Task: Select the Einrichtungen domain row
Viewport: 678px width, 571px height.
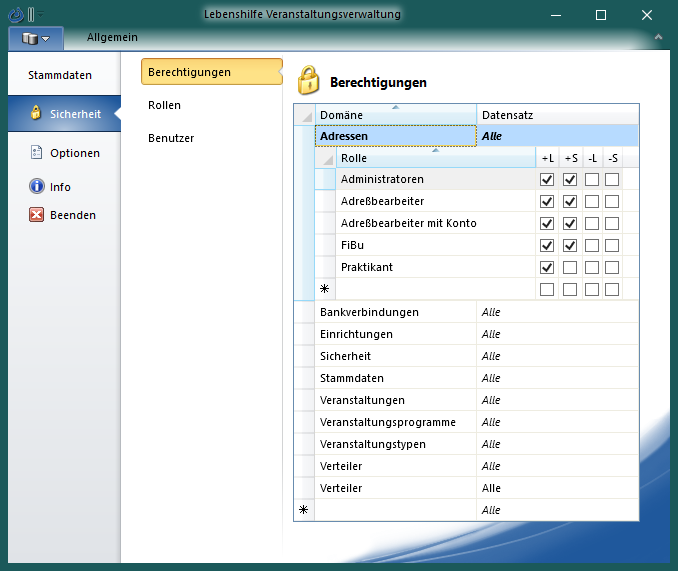Action: click(477, 334)
